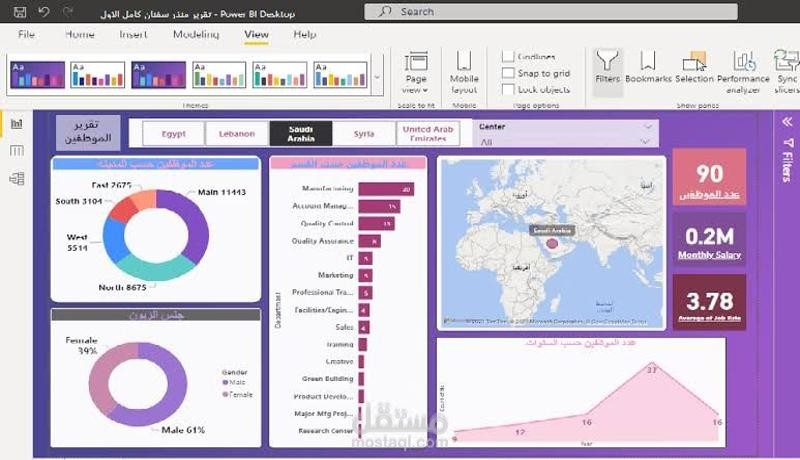Screen dimensions: 800x460
Task: Switch to Model view in sidebar
Action: [x=16, y=178]
